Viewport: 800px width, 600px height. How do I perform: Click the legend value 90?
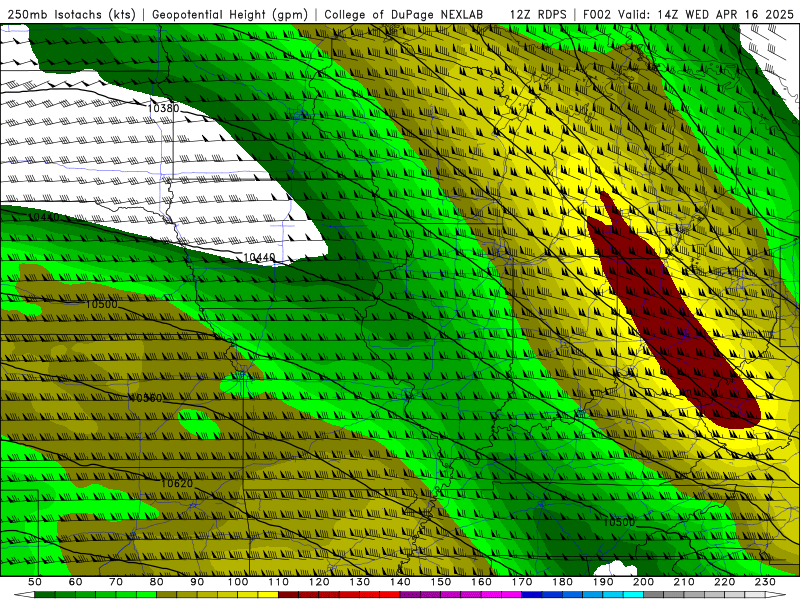point(197,582)
